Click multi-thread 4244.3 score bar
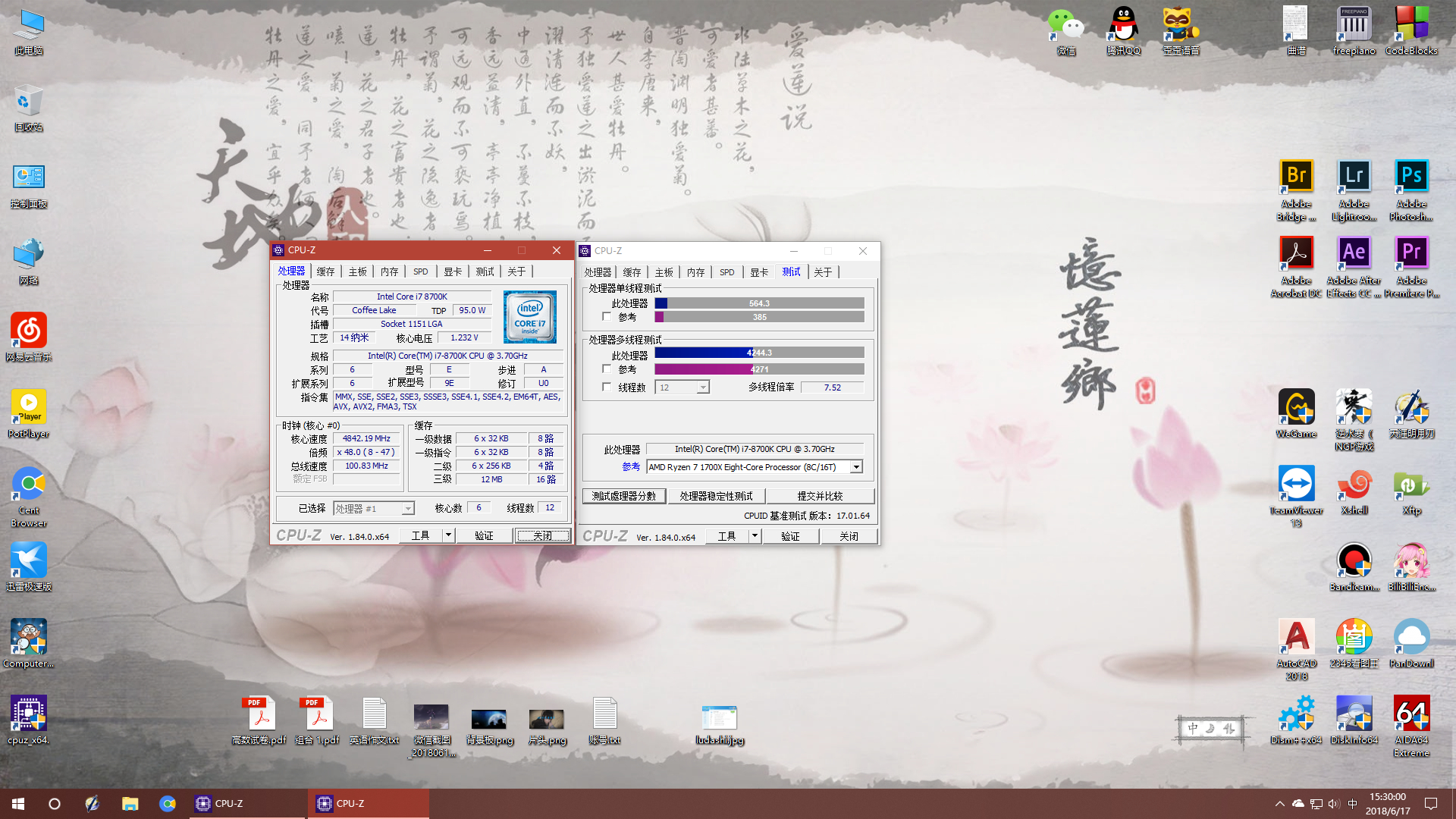The width and height of the screenshot is (1456, 819). coord(759,353)
